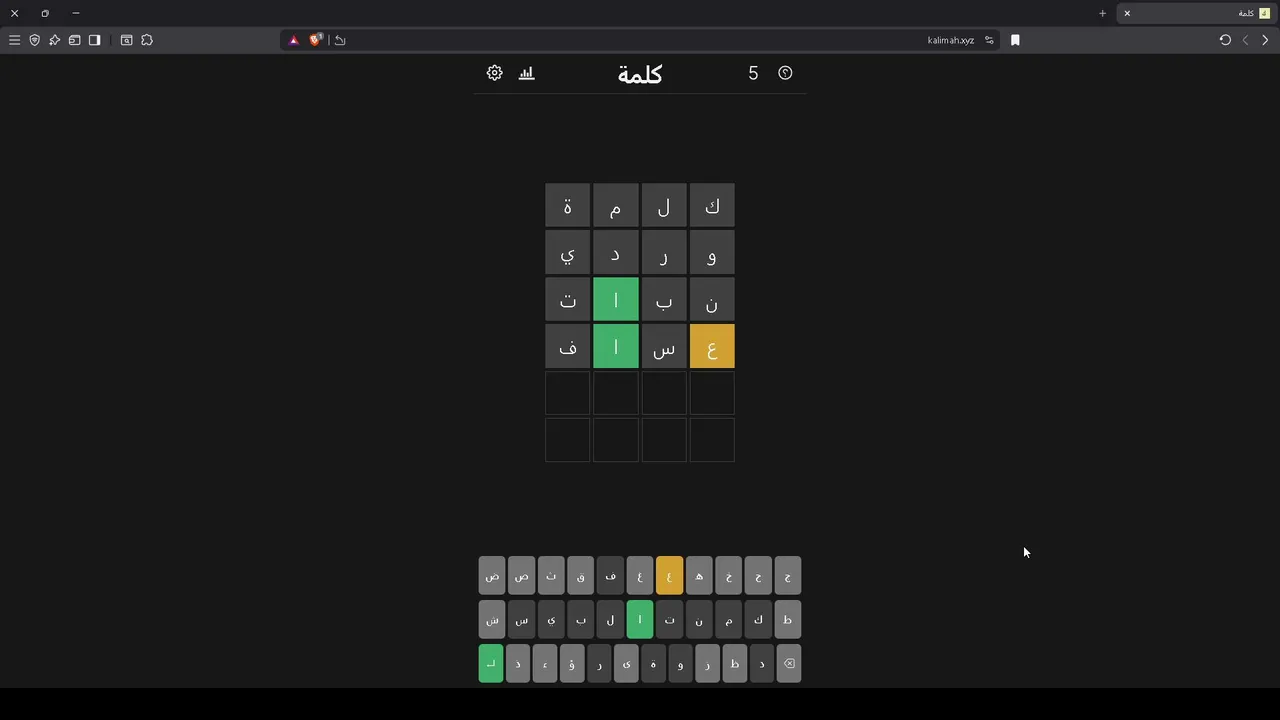Viewport: 1280px width, 720px height.
Task: Click the Brave Rewards triangle icon
Action: (x=293, y=40)
